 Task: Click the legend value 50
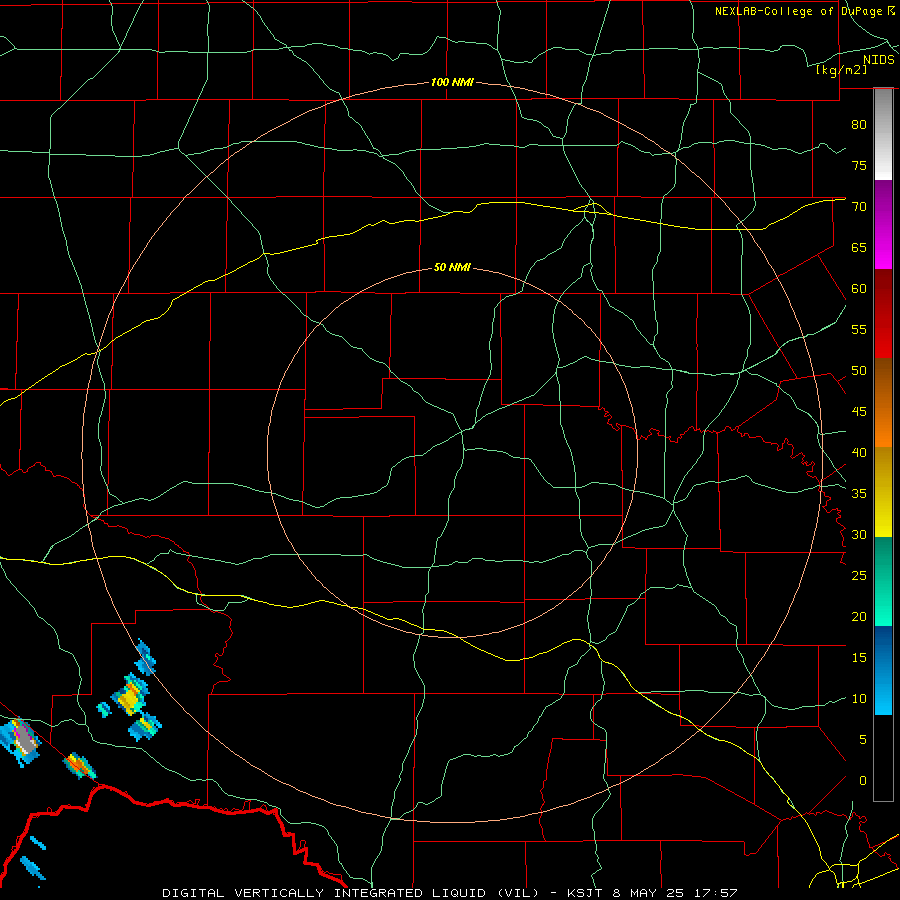click(x=859, y=371)
